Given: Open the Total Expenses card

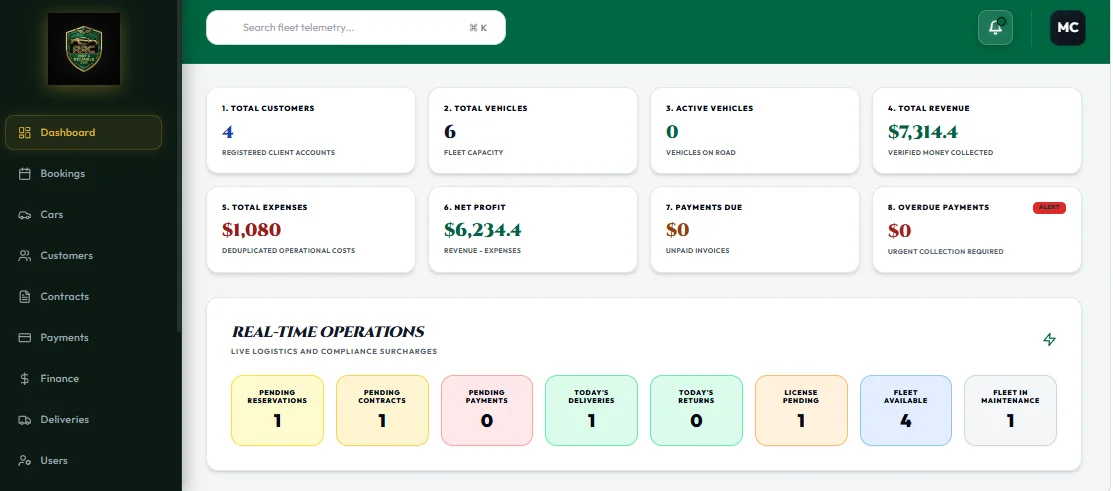Looking at the screenshot, I should 311,230.
